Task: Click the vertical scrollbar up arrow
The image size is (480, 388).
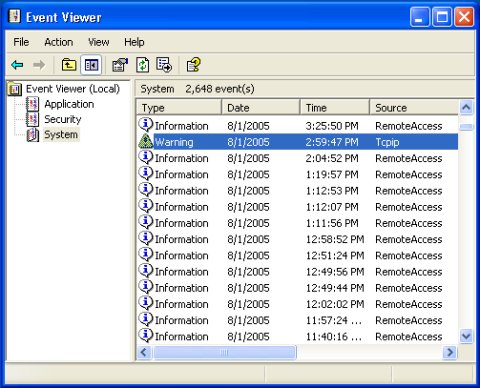Action: pos(466,107)
